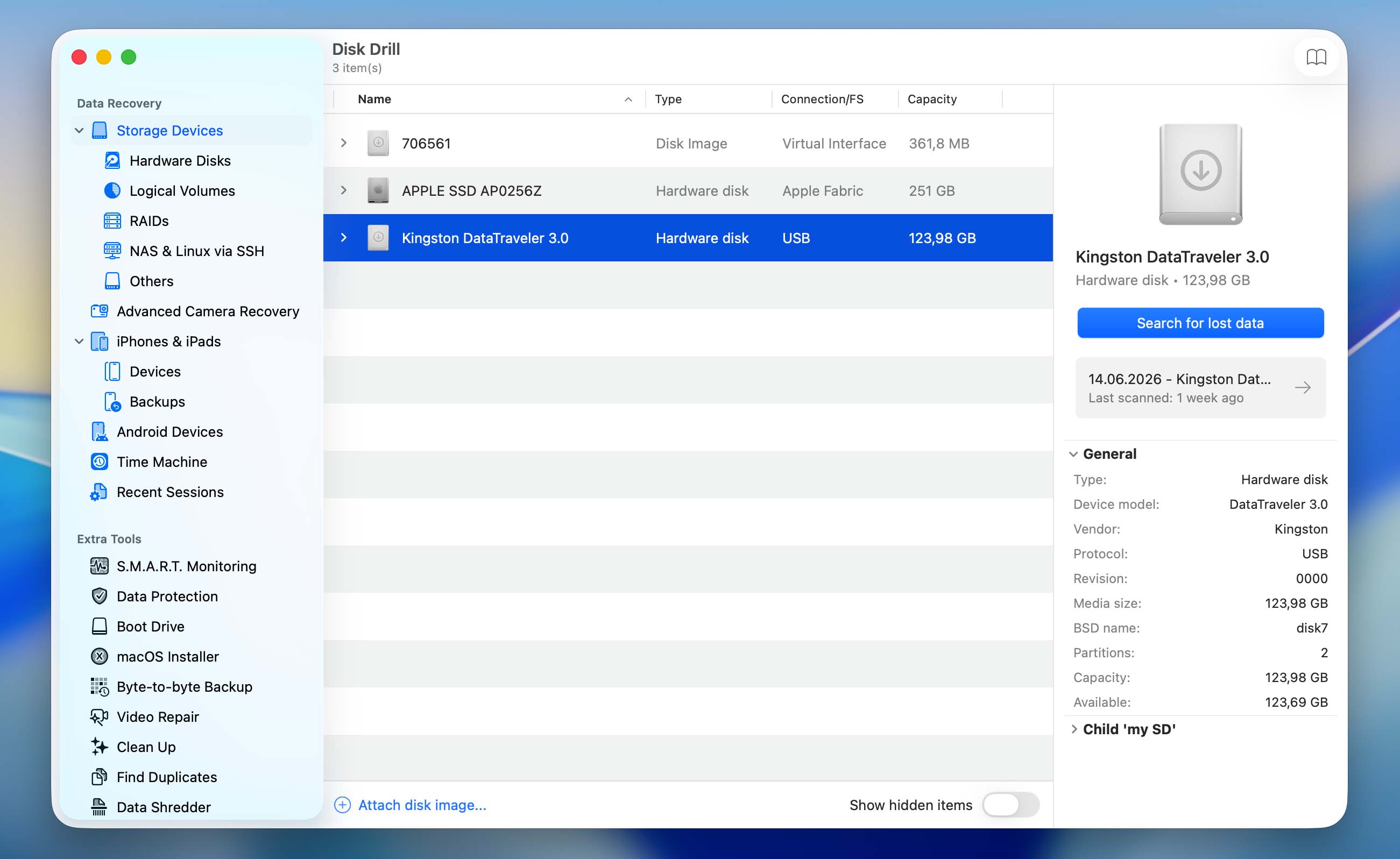Click the Devices phone icon
The image size is (1400, 859).
112,372
